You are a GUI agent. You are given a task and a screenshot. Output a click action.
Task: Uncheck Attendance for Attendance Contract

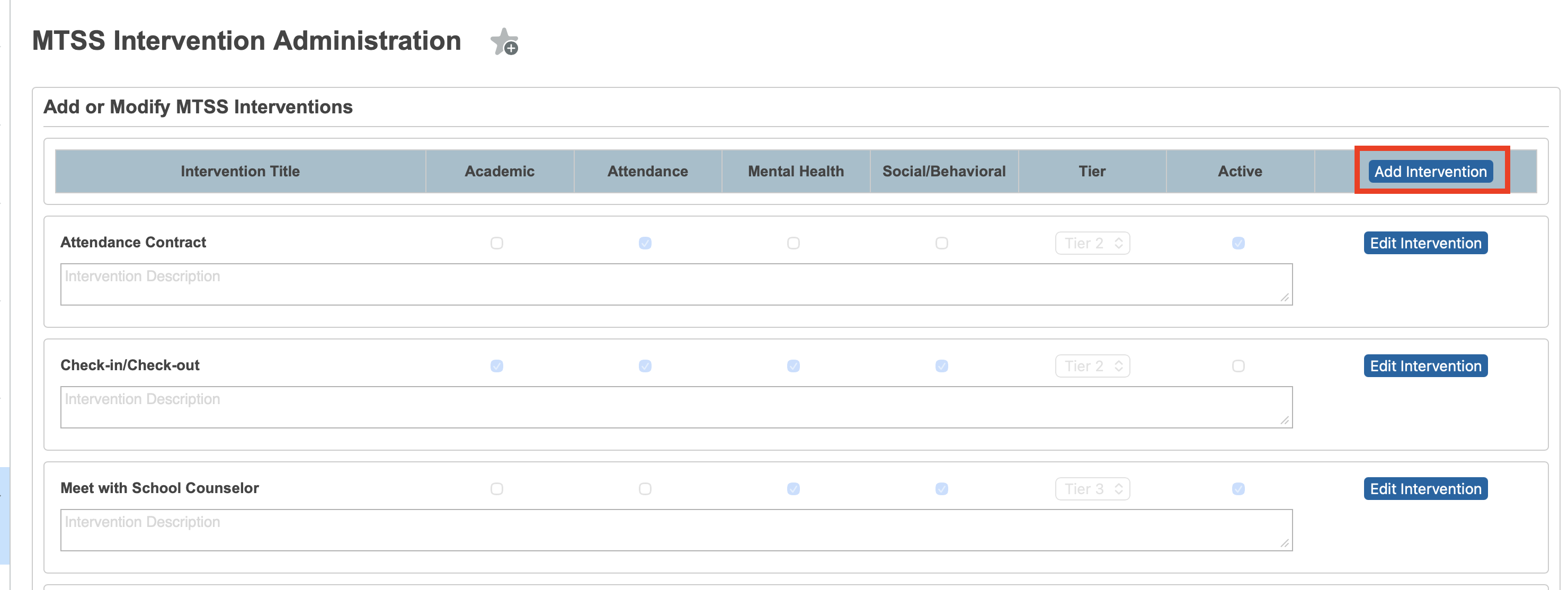(x=645, y=243)
